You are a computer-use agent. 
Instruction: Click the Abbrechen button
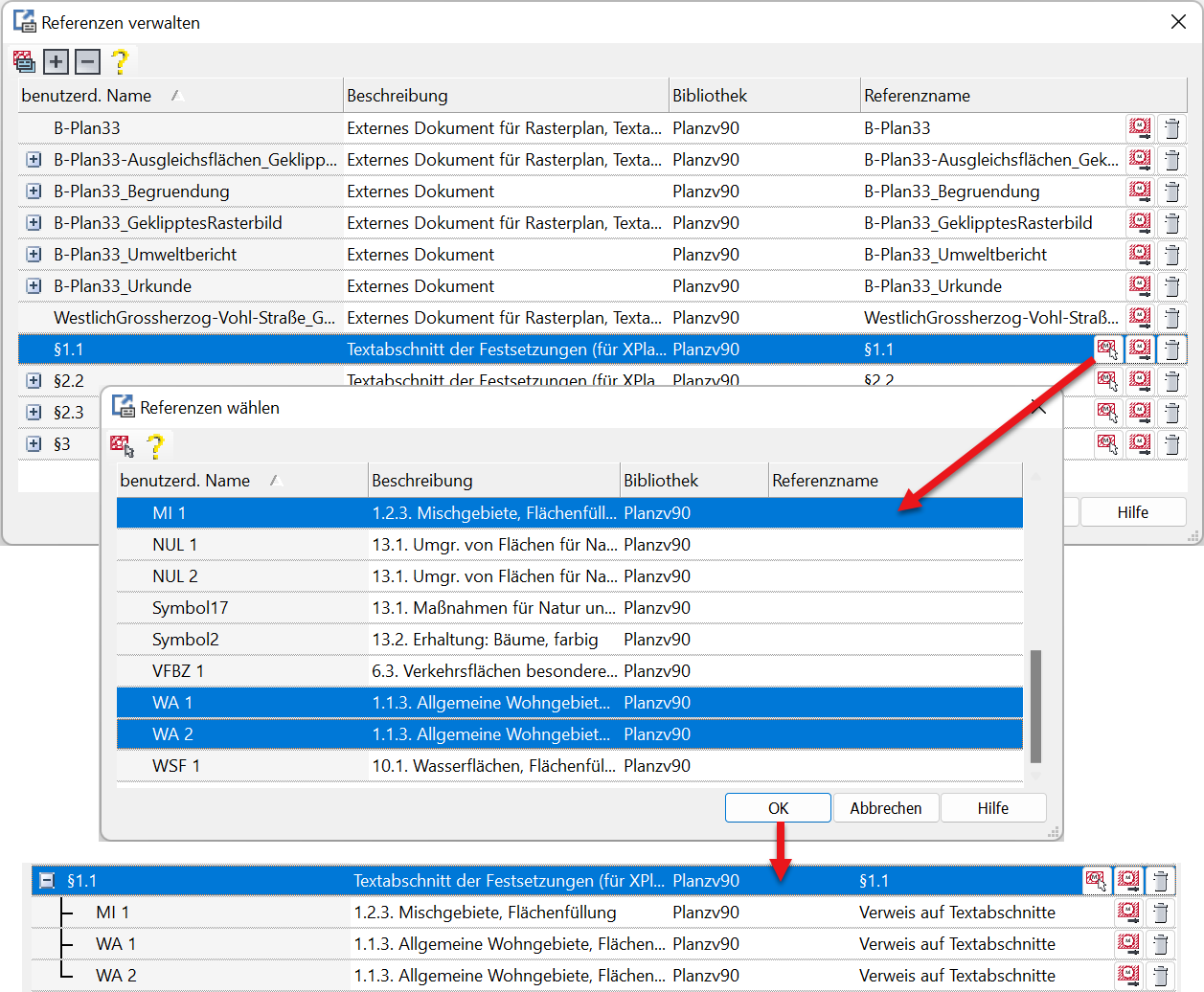point(886,808)
